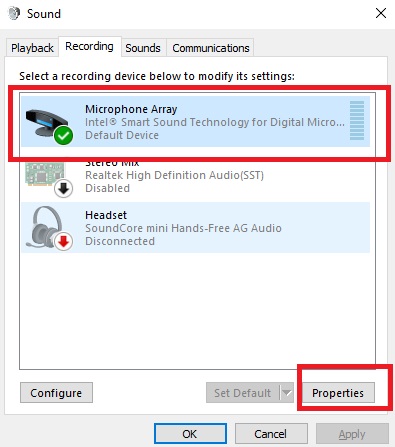This screenshot has width=395, height=447.
Task: Switch to the Sounds tab
Action: tap(143, 48)
